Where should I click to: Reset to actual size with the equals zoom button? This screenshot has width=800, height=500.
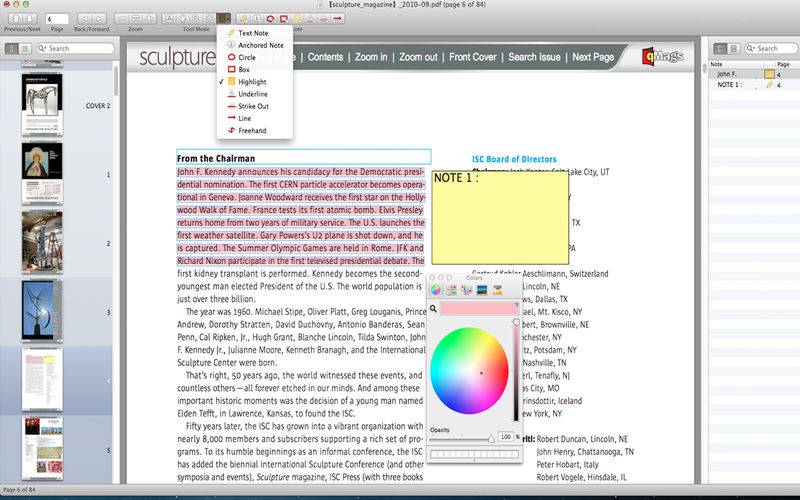coord(135,19)
